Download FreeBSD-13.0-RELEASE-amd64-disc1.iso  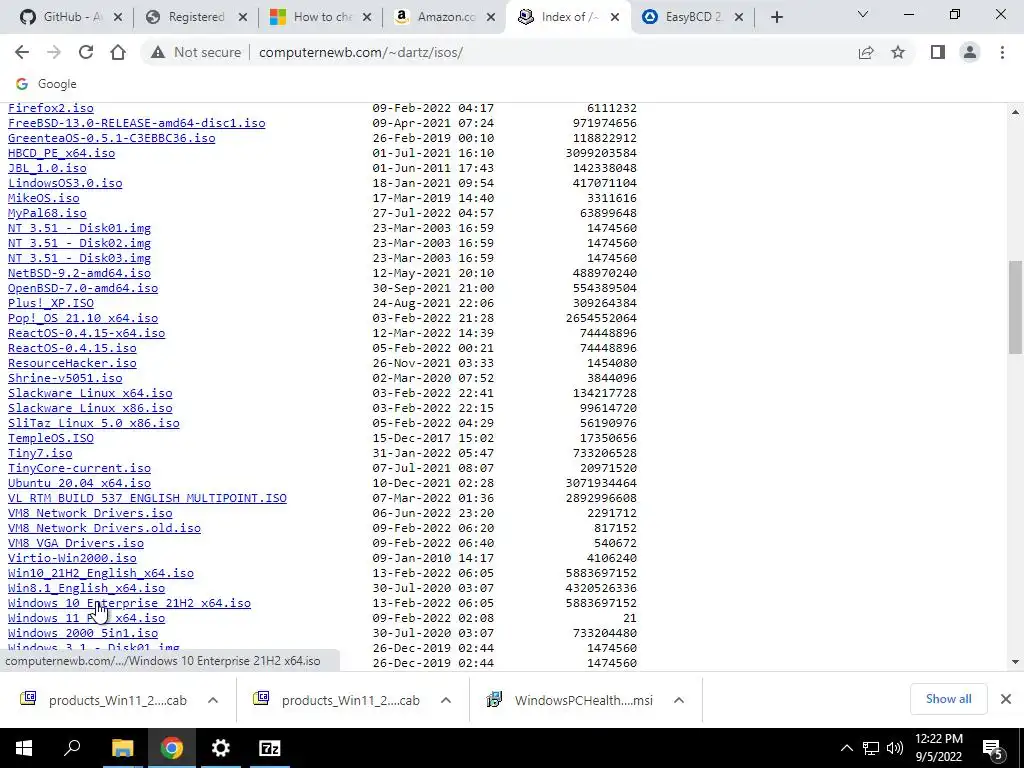(x=136, y=123)
